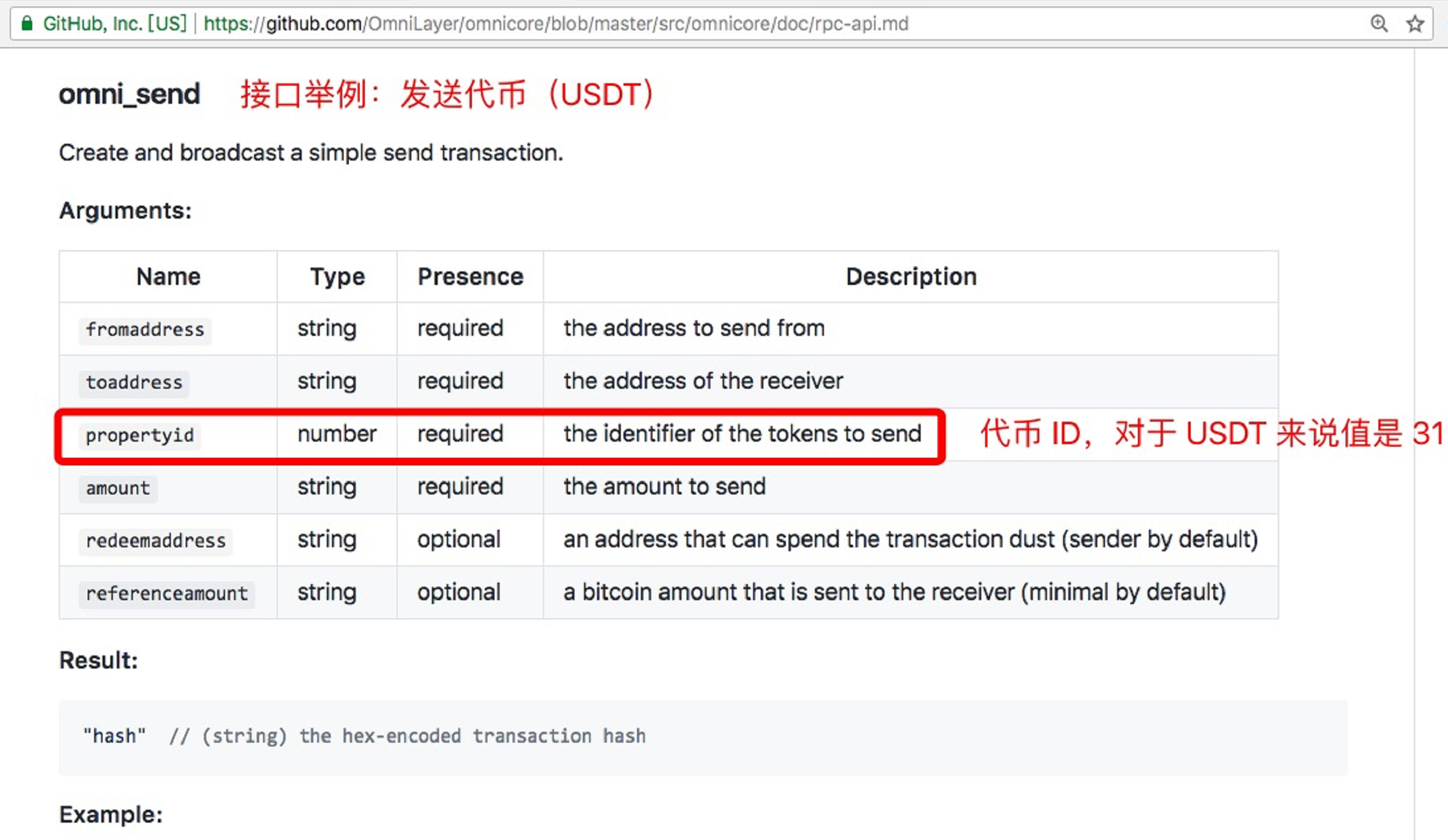Viewport: 1448px width, 840px height.
Task: Expand the Result section
Action: pos(98,660)
